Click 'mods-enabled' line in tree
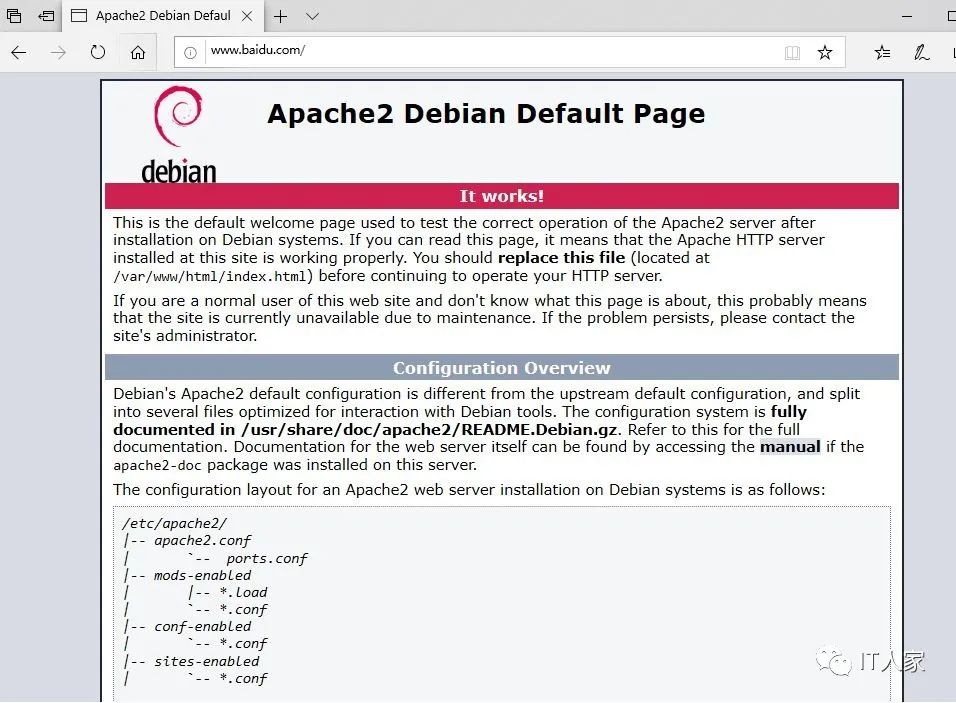This screenshot has height=703, width=956. (202, 575)
